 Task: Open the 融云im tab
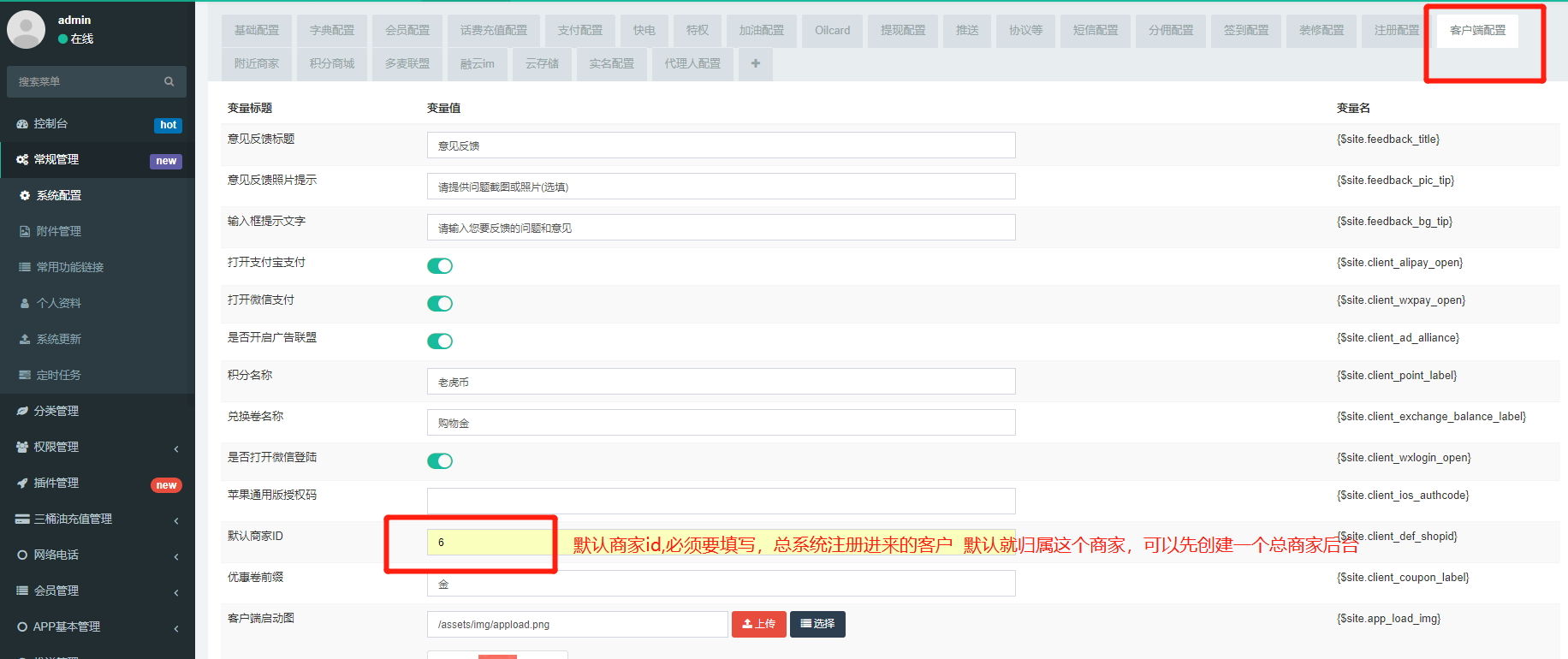click(x=478, y=63)
